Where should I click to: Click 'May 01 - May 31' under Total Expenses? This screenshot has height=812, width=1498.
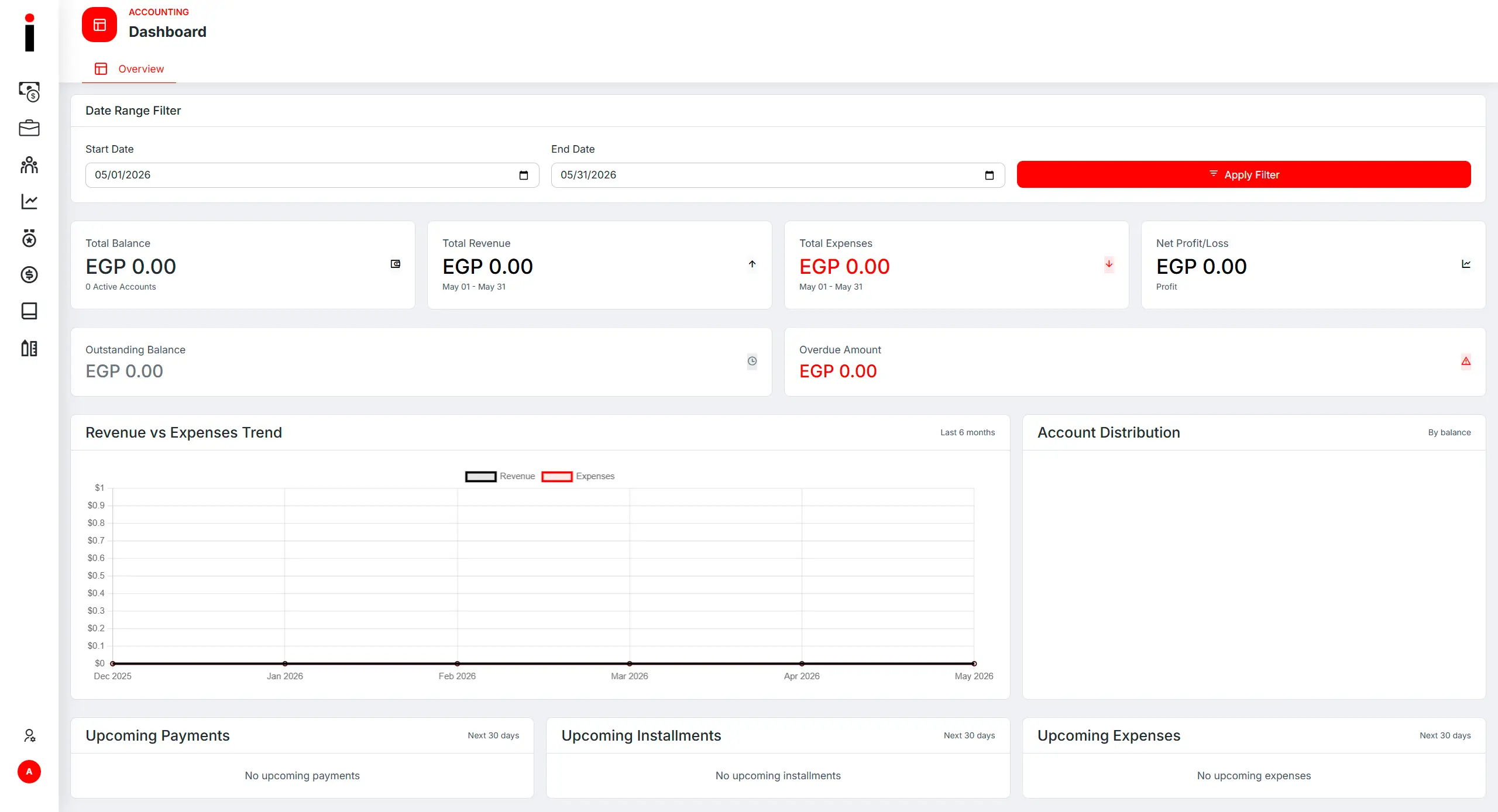click(831, 287)
